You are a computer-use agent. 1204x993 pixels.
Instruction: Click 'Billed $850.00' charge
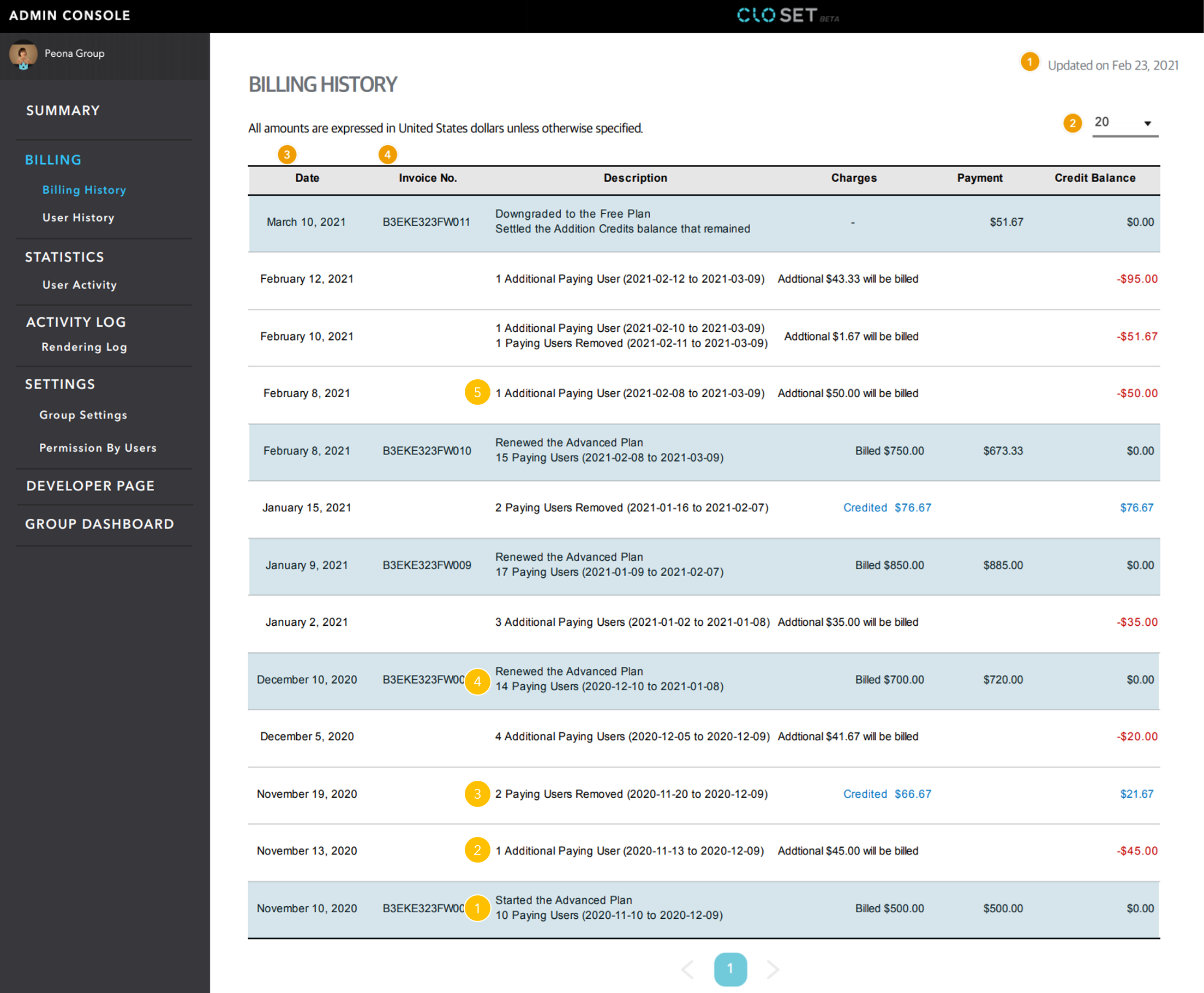click(x=889, y=565)
